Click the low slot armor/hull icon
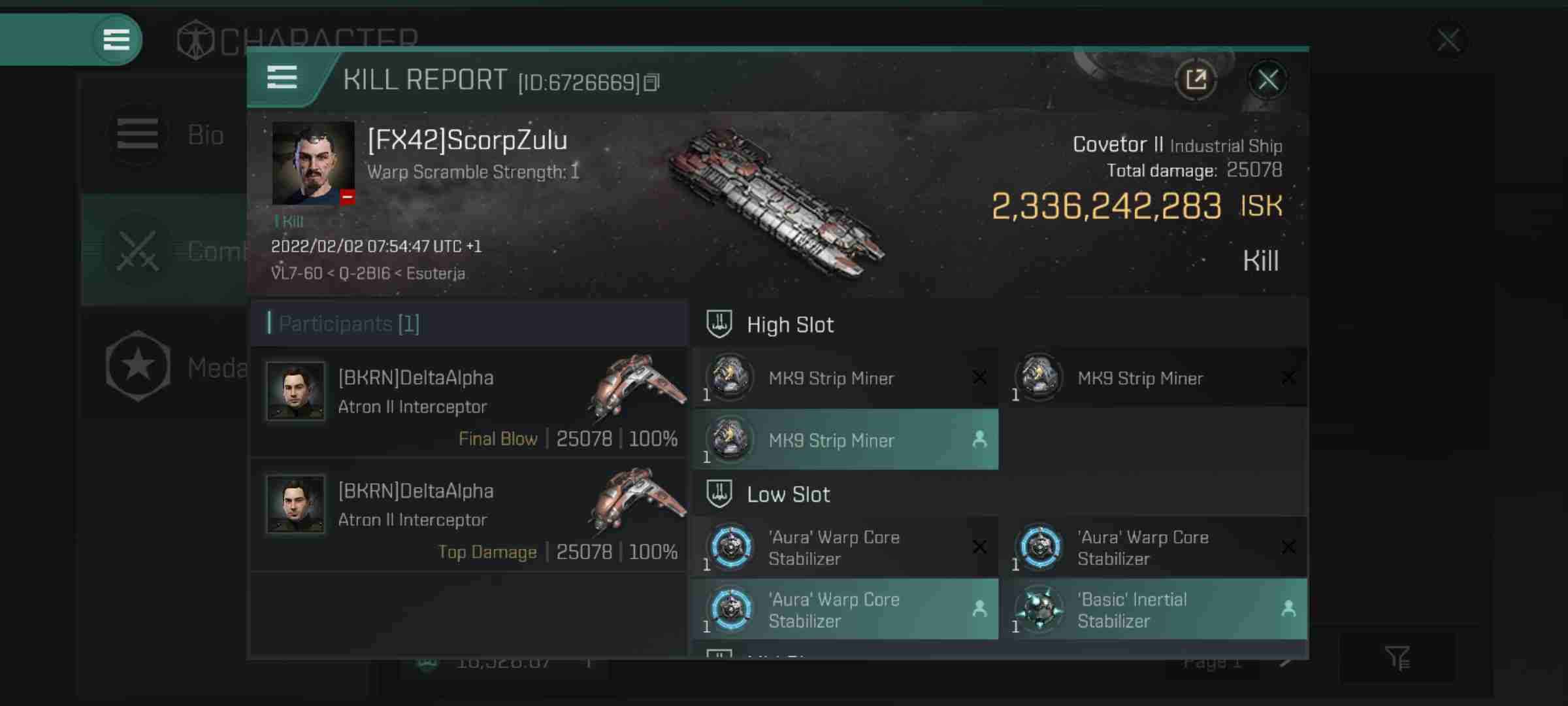1568x706 pixels. tap(720, 494)
